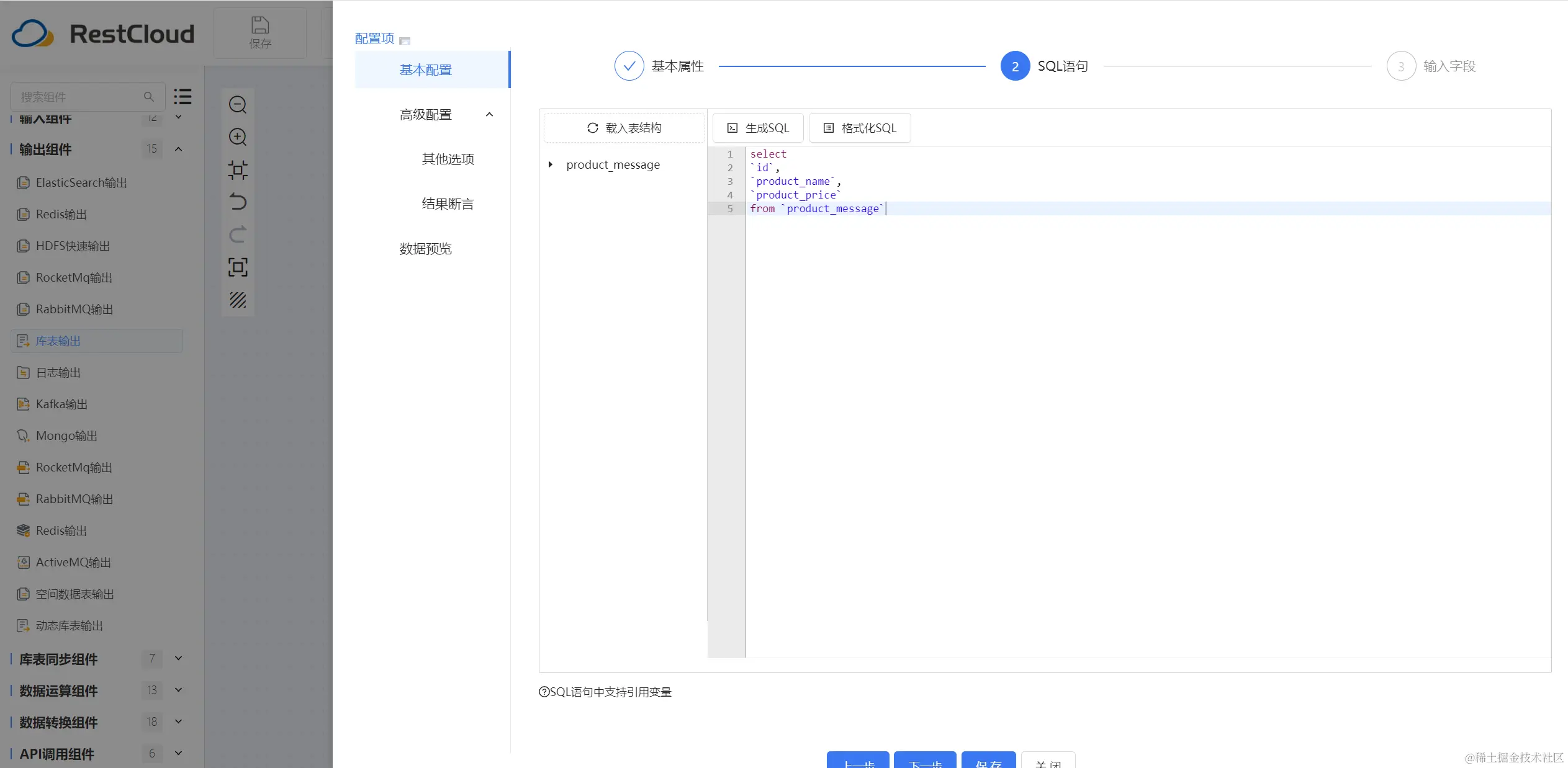Select the 结果断言 option

[x=448, y=204]
